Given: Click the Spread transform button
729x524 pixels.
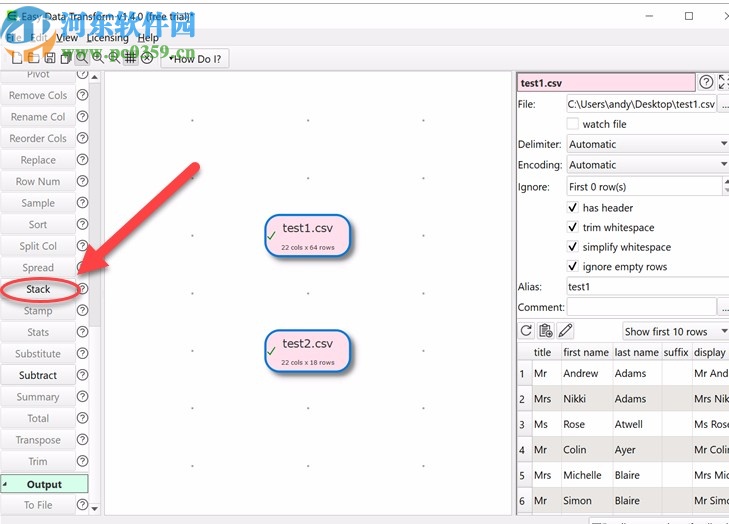Looking at the screenshot, I should (38, 267).
